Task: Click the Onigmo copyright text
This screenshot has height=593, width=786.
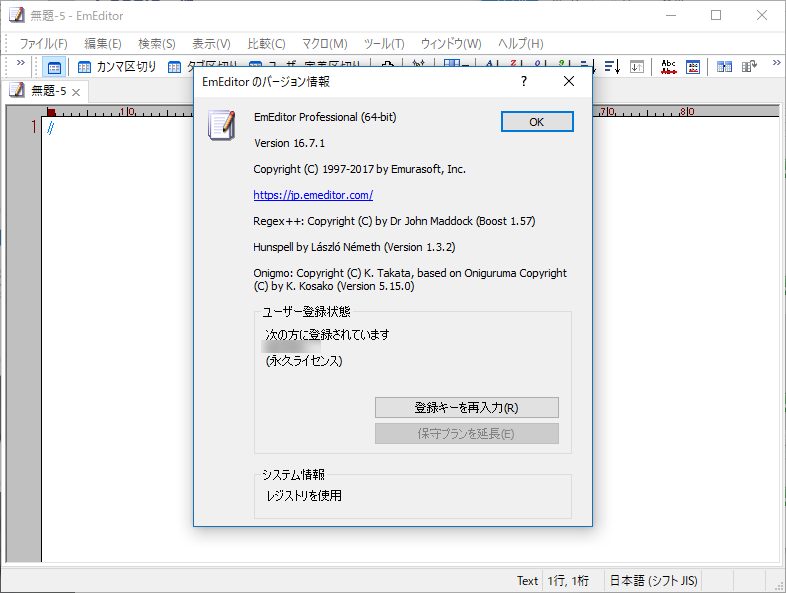Action: (x=410, y=280)
